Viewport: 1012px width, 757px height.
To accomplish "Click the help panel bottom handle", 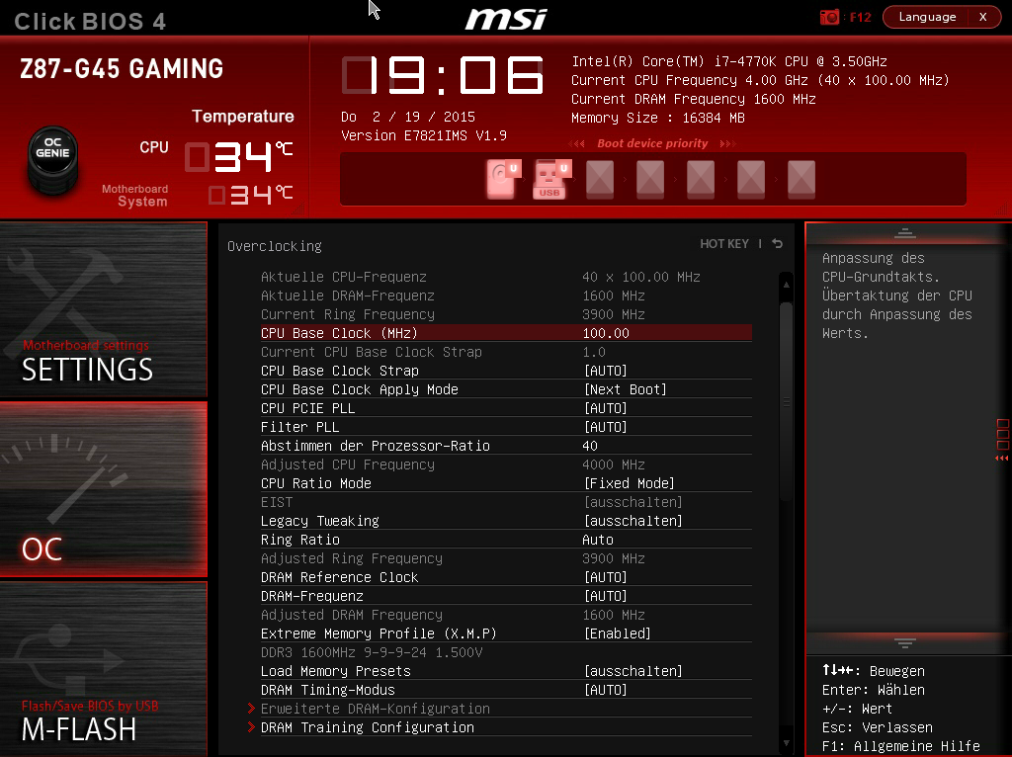I will pyautogui.click(x=904, y=643).
